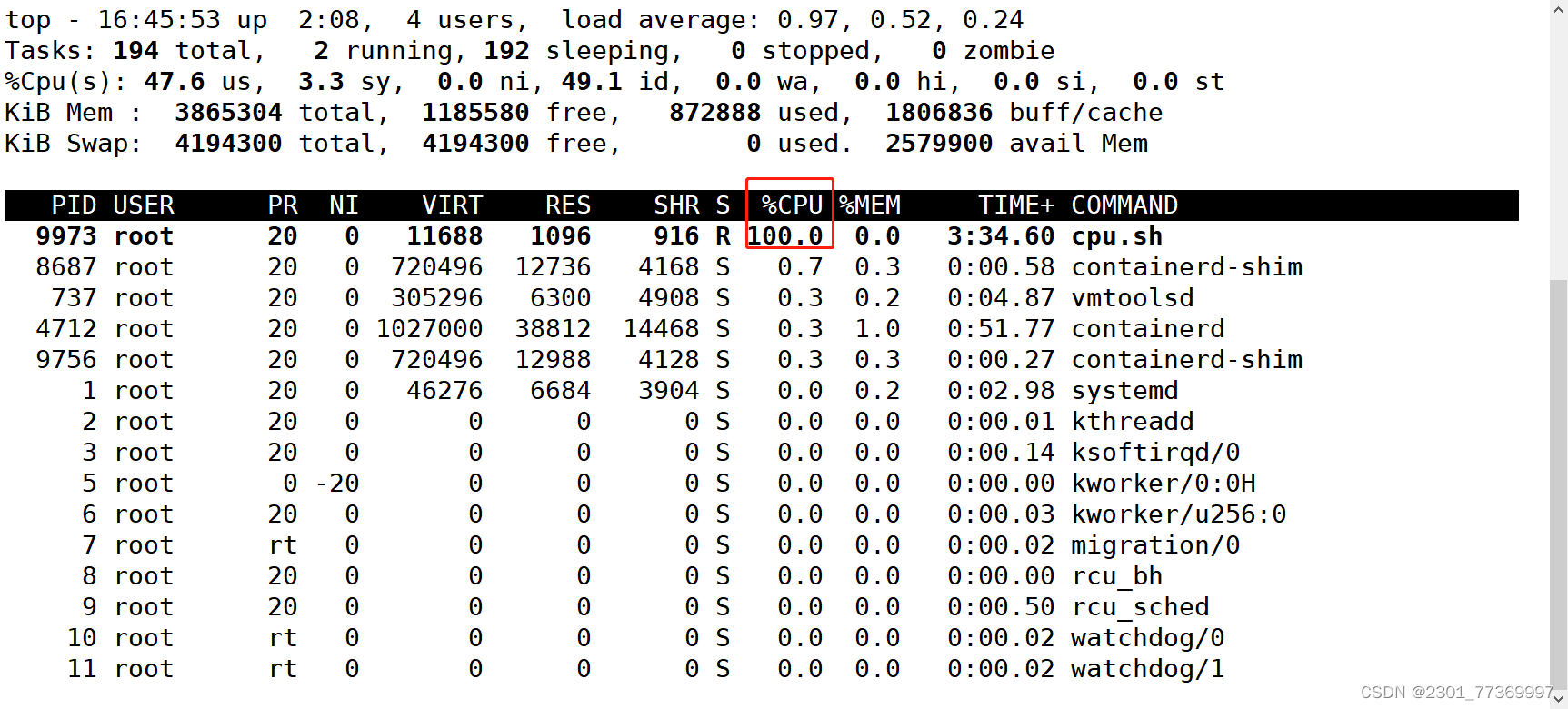Click the 1.0 %MEM value for containerd
Image resolution: width=1568 pixels, height=709 pixels.
point(877,329)
